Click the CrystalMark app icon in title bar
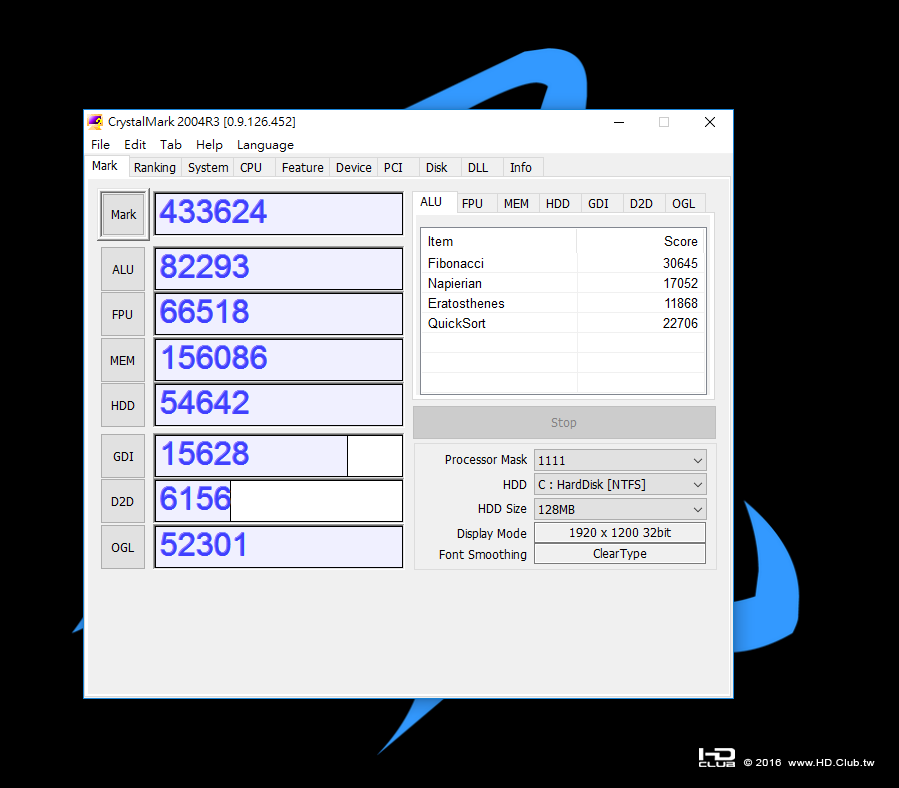 pos(95,122)
